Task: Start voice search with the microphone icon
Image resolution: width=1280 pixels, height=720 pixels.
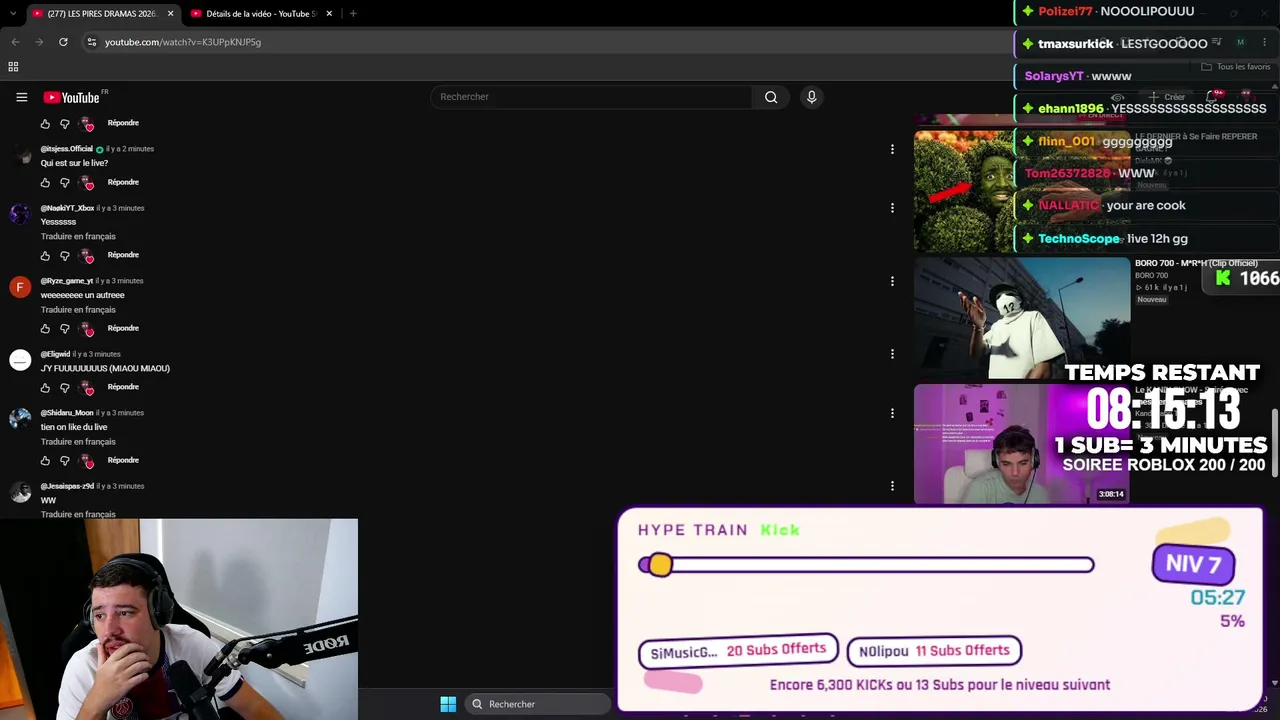Action: [x=811, y=97]
